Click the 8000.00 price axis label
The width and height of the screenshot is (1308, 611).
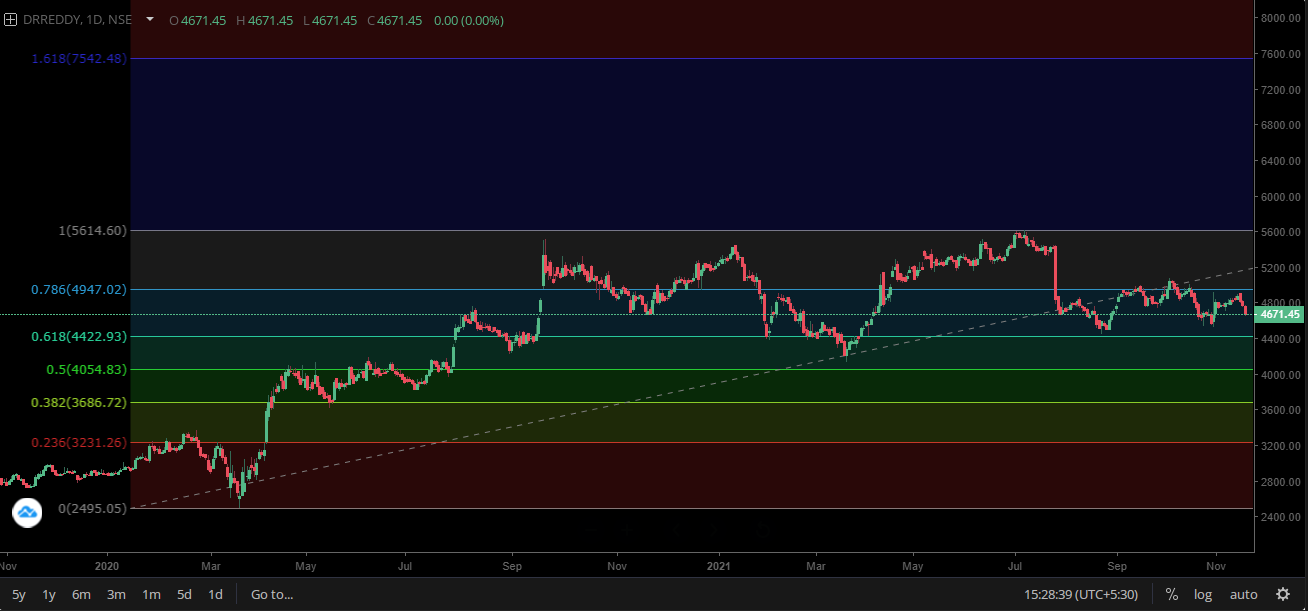(1280, 18)
